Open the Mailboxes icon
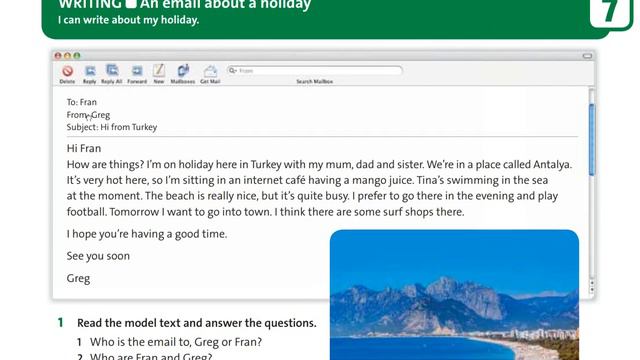Screen dimensions: 640x360 (x=183, y=71)
